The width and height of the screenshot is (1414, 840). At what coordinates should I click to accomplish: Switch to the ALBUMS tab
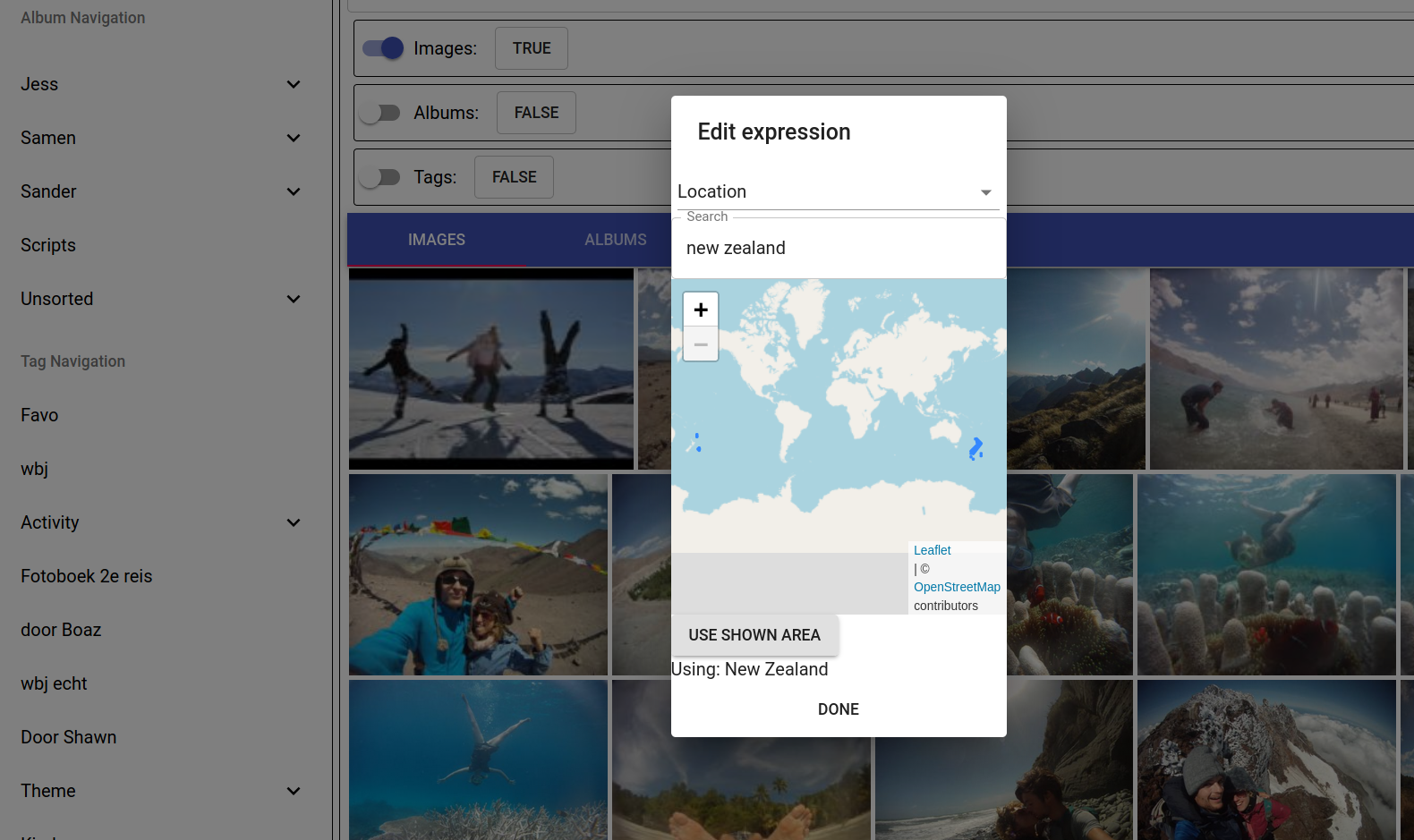tap(616, 240)
